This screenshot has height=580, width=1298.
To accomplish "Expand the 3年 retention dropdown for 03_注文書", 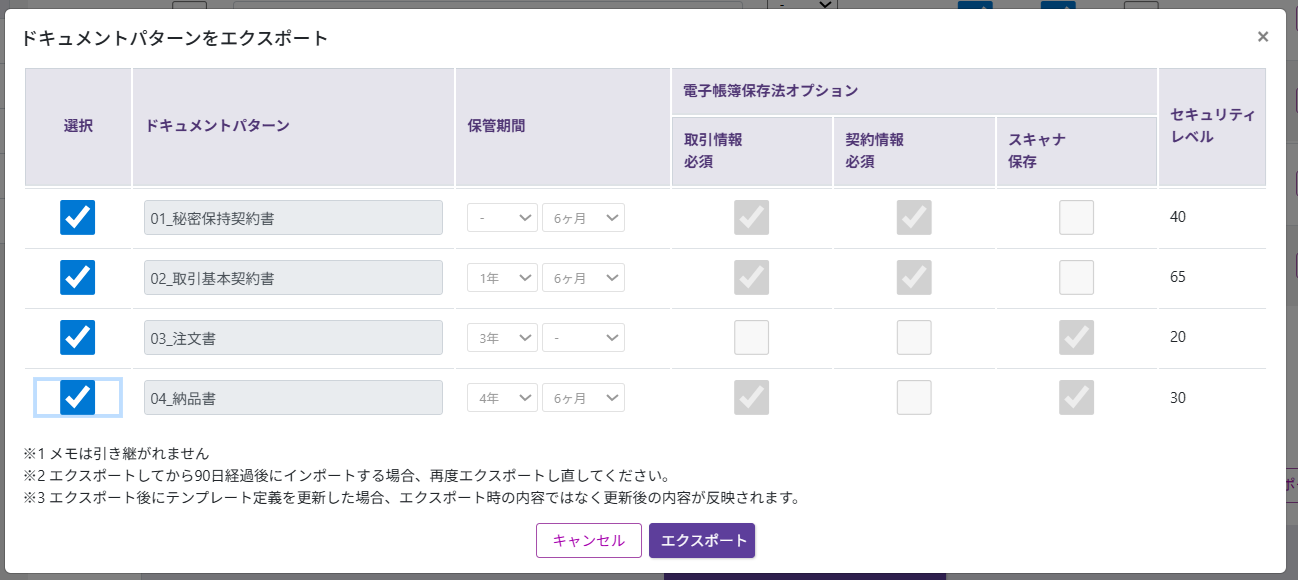I will (502, 338).
